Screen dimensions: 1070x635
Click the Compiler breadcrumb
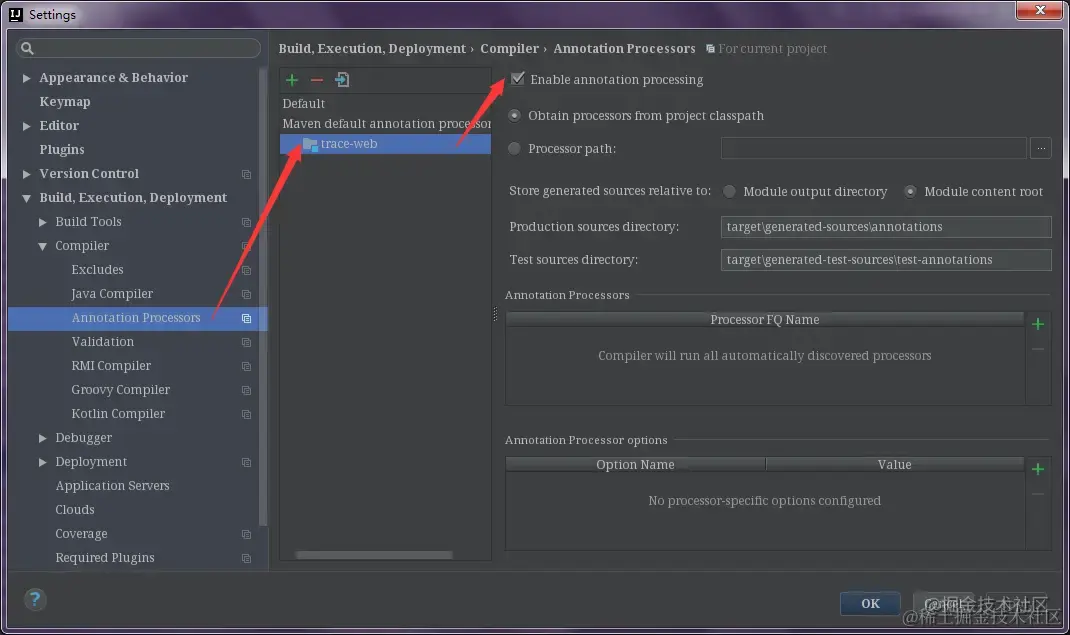tap(509, 48)
